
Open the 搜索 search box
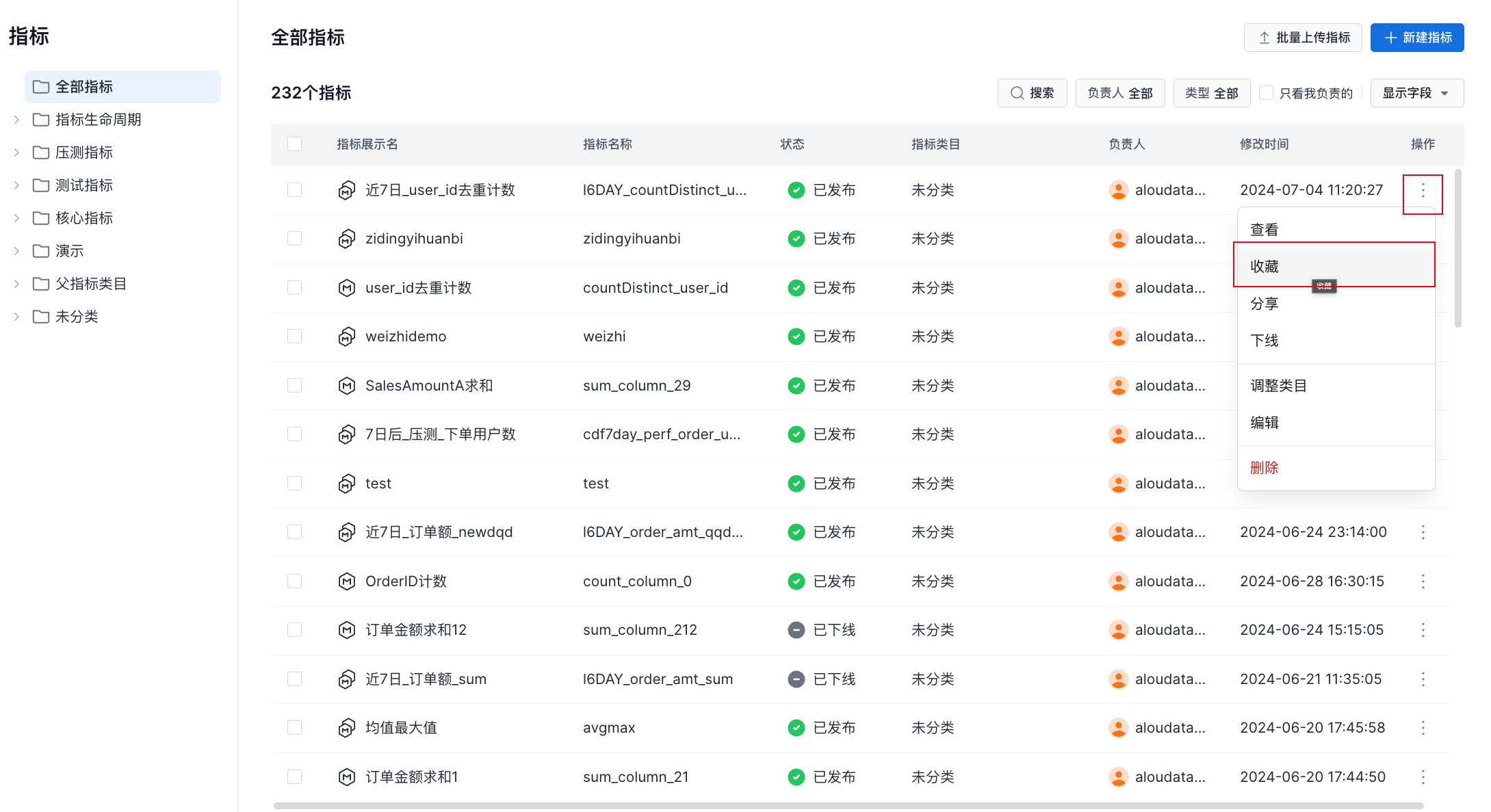[1032, 93]
